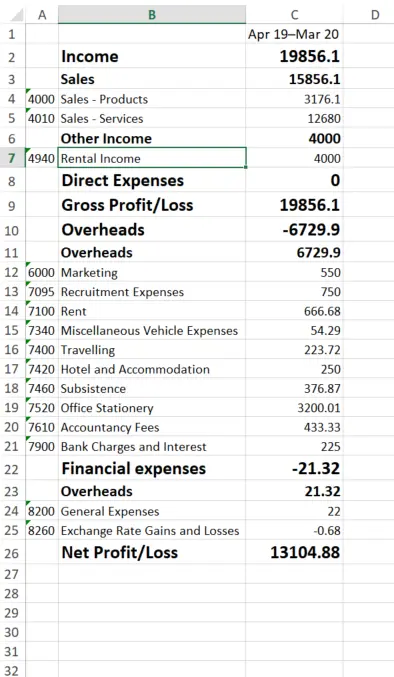The height and width of the screenshot is (677, 394).
Task: Select column B header
Action: click(x=152, y=15)
